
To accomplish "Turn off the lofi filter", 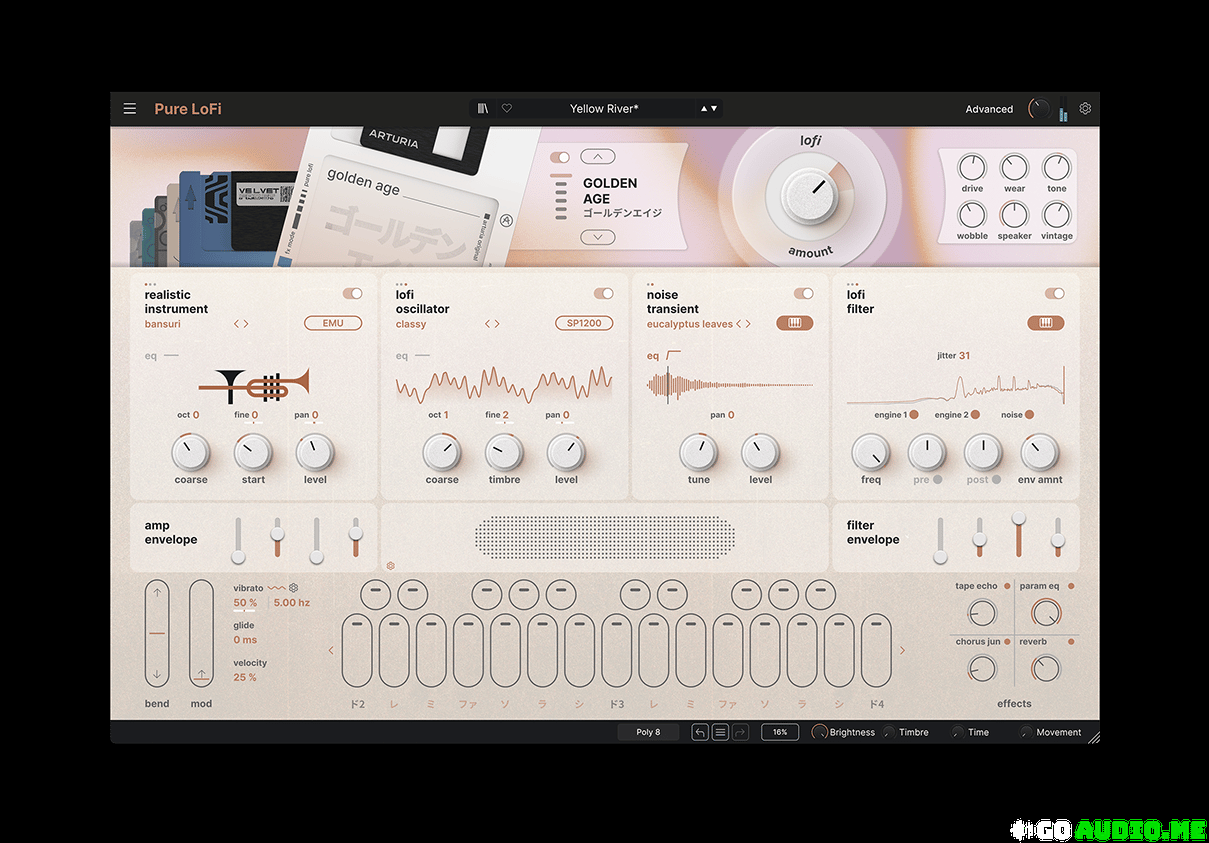I will point(1055,293).
